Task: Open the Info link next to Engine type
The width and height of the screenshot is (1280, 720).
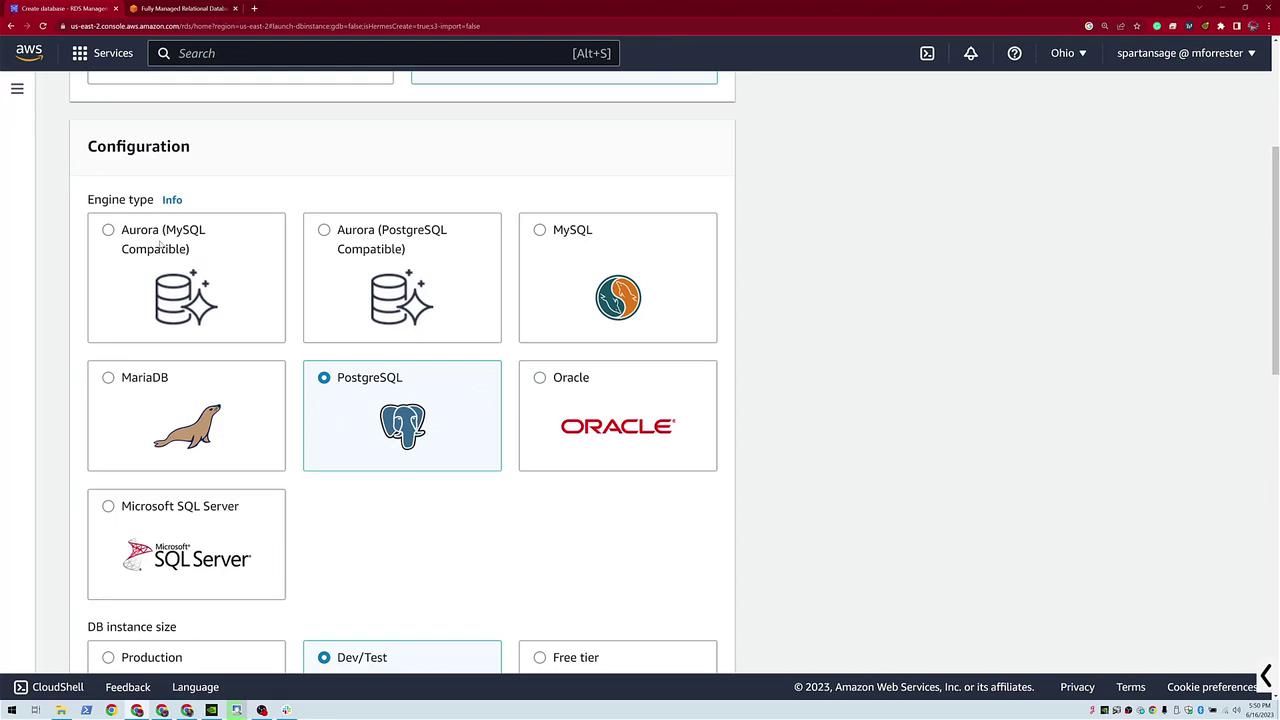Action: 172,200
